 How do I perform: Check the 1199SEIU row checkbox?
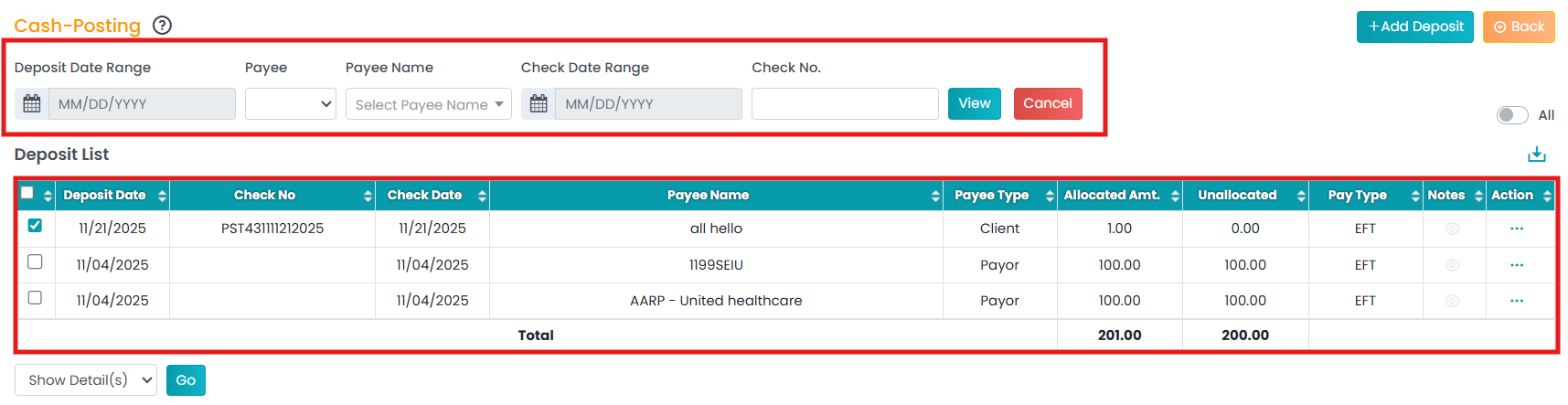click(35, 262)
